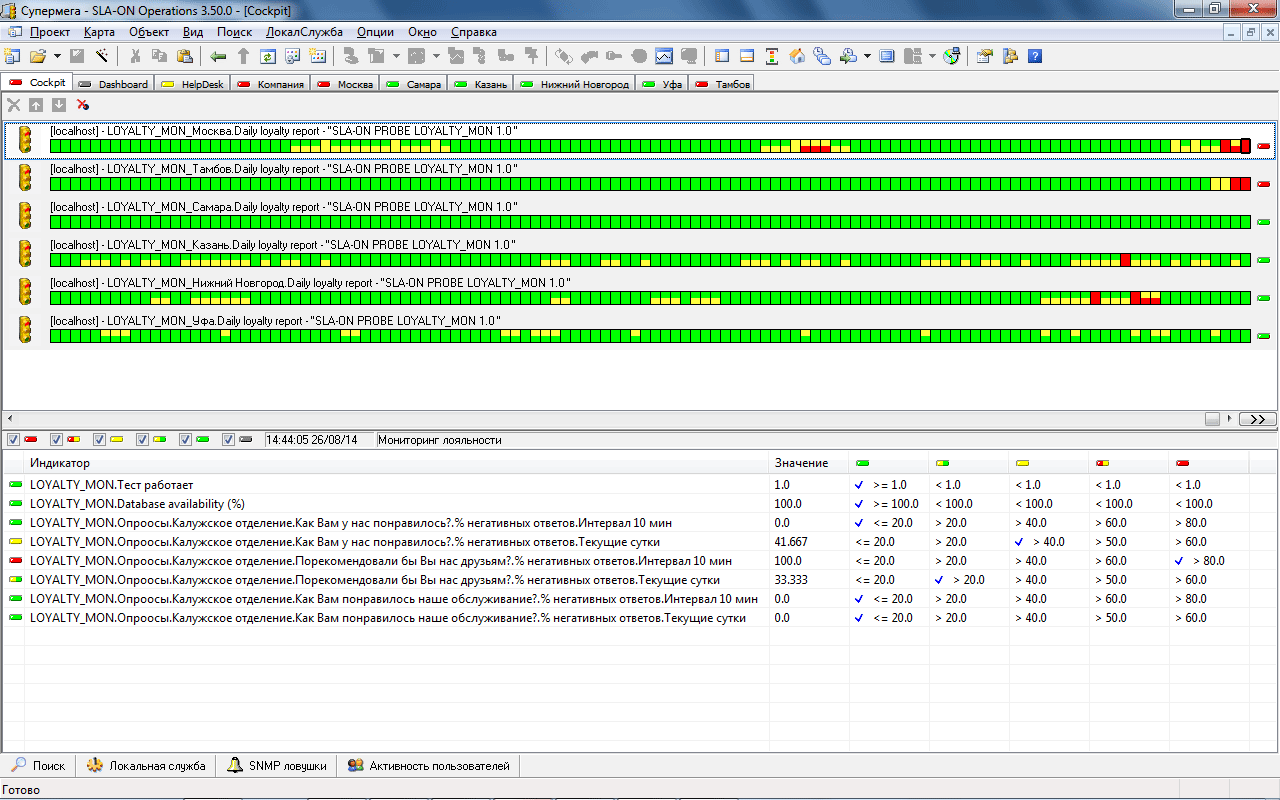Screen dimensions: 1280x800
Task: Click the green back arrow toolbar icon
Action: coord(219,56)
